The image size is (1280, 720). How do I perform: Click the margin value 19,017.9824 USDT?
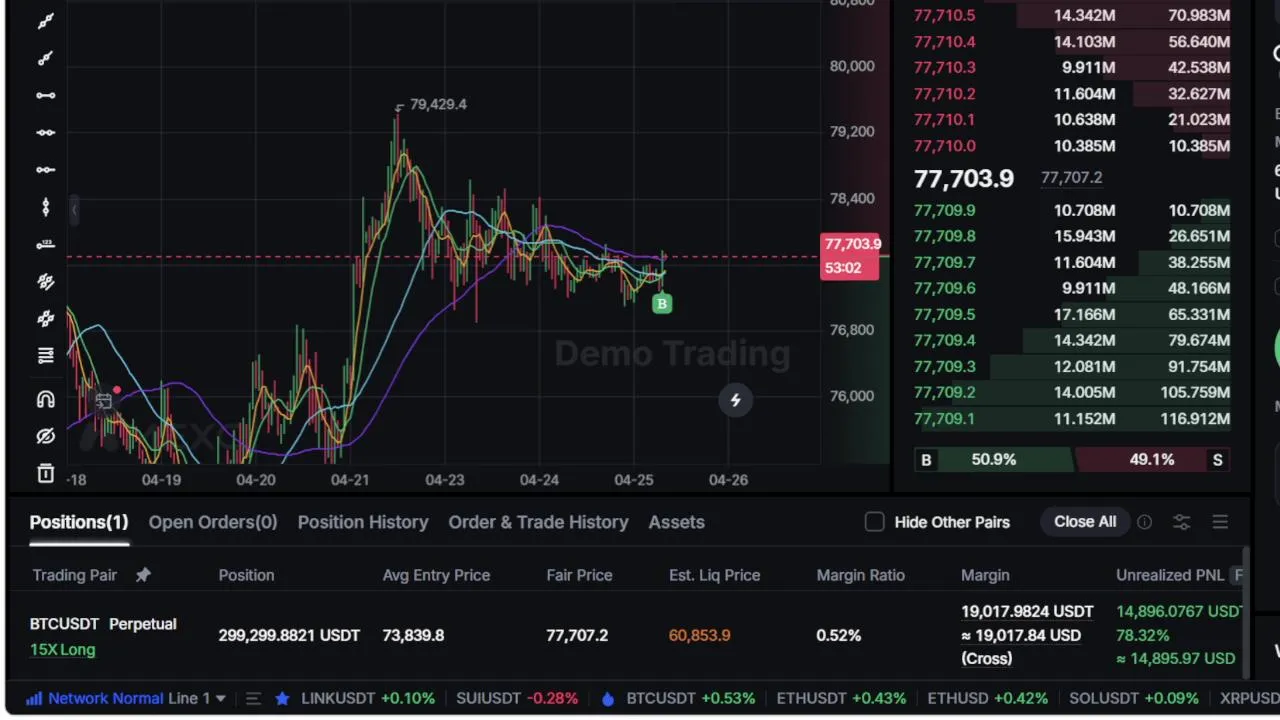point(1027,611)
